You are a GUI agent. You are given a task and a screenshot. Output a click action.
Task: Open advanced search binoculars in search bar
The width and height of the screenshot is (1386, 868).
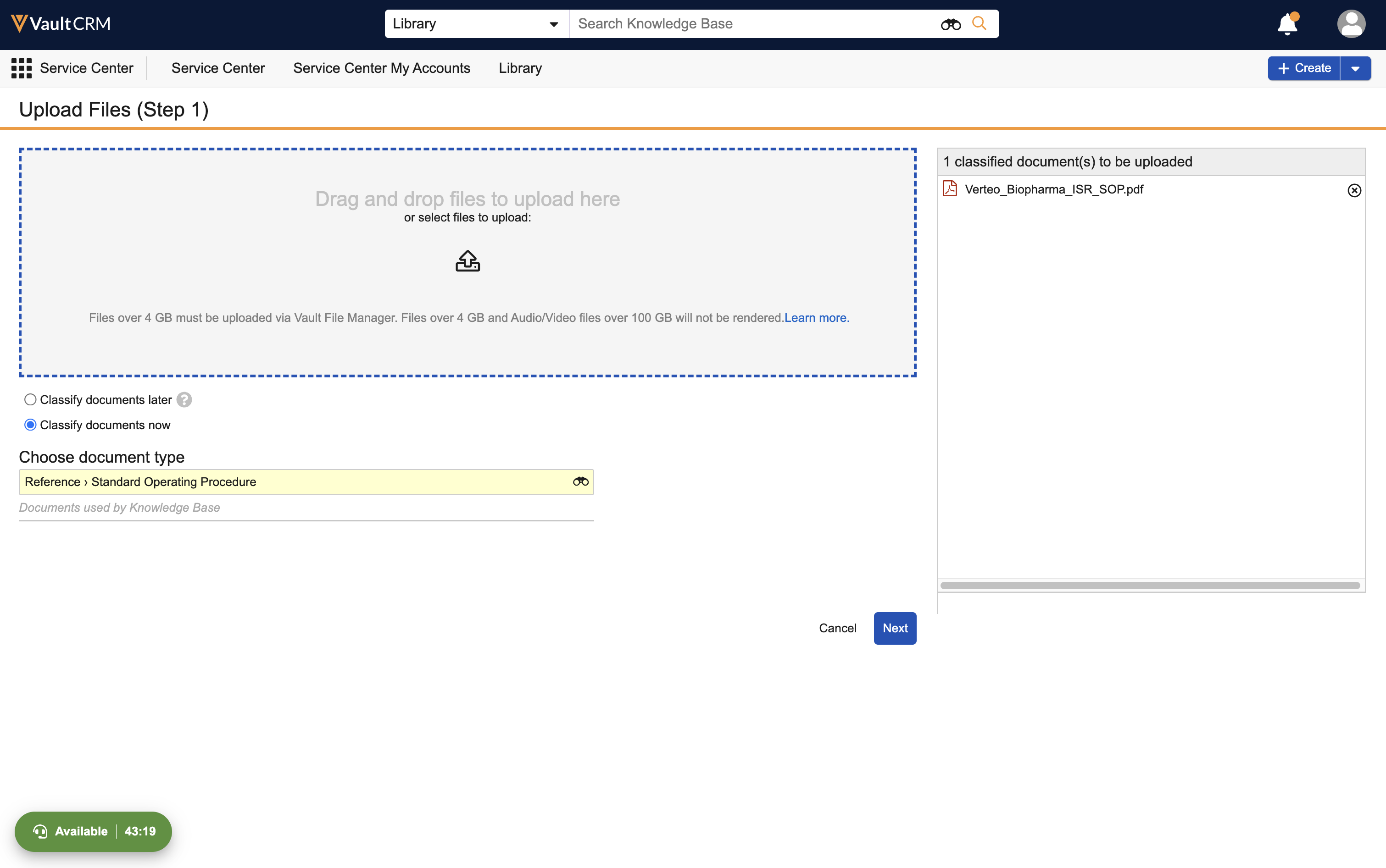[x=950, y=24]
